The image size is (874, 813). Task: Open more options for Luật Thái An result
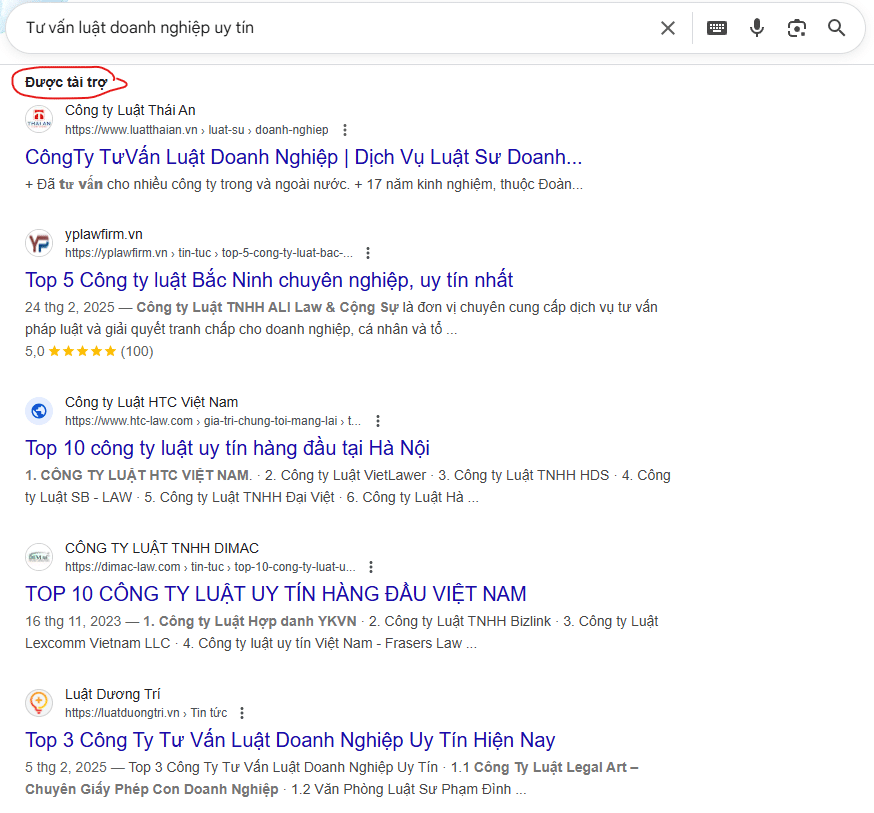pyautogui.click(x=345, y=130)
